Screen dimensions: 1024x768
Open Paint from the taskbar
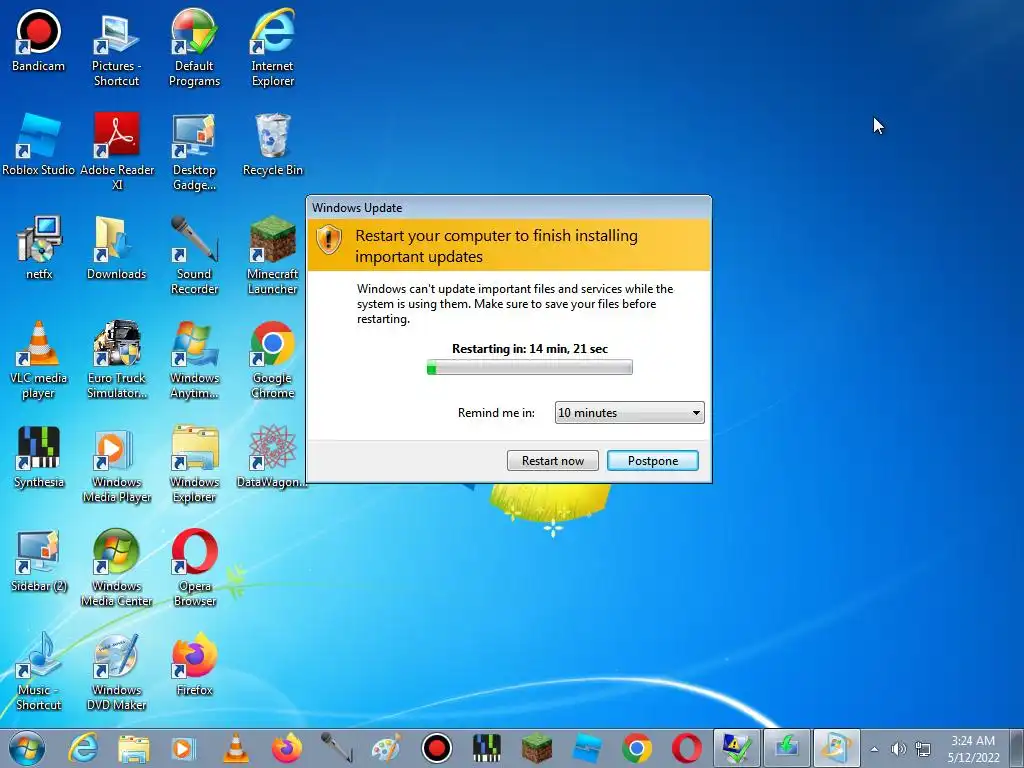click(387, 748)
